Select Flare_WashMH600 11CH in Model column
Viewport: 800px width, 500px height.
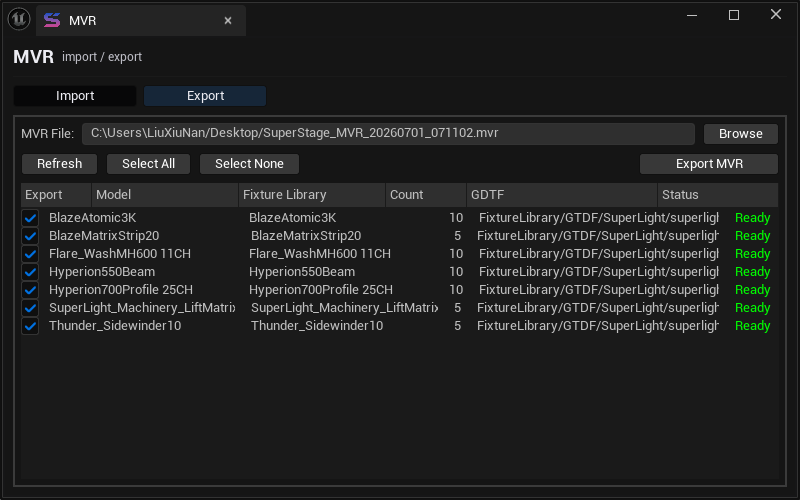click(120, 254)
